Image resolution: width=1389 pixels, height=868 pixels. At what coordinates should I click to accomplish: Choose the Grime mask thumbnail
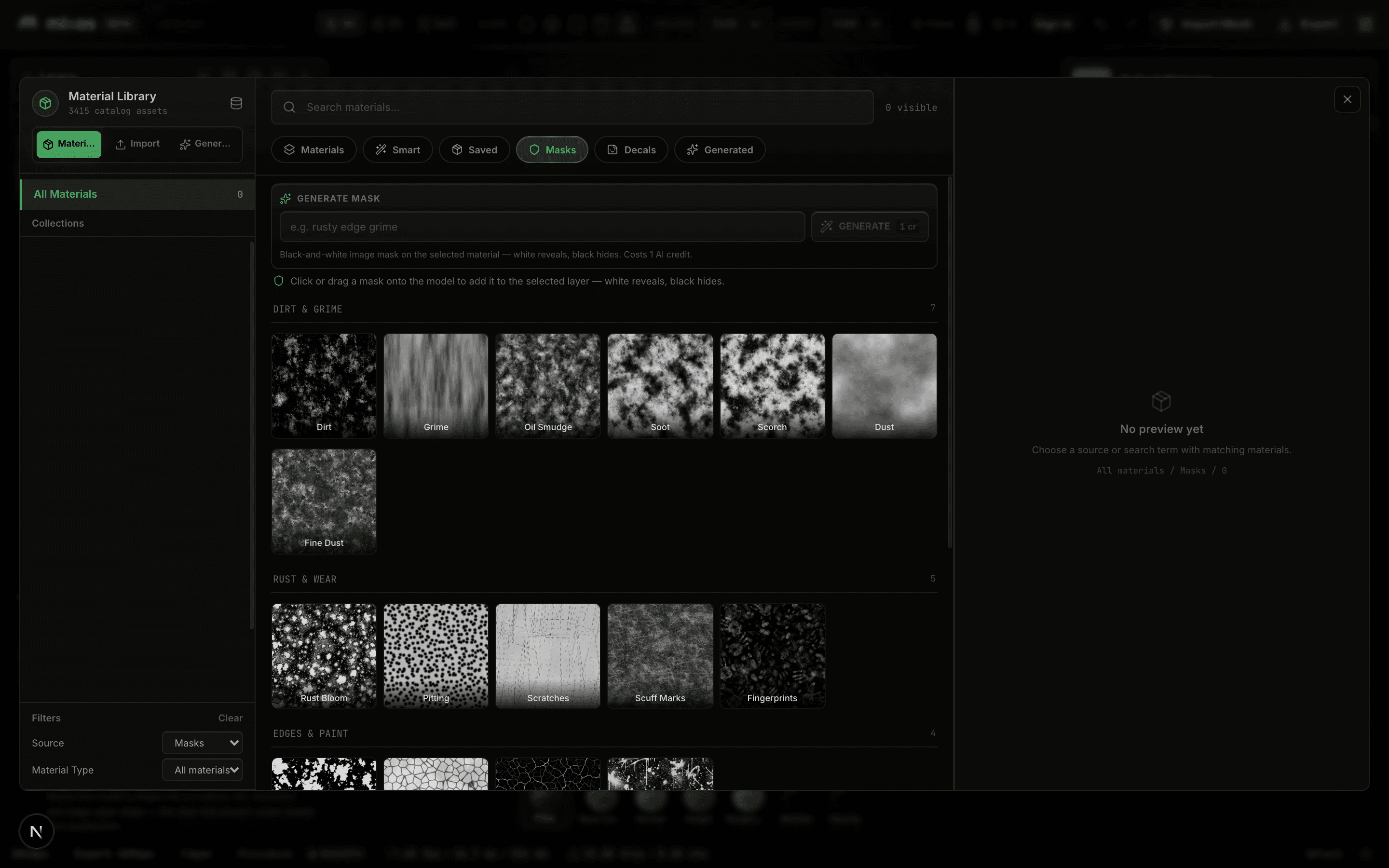[436, 386]
